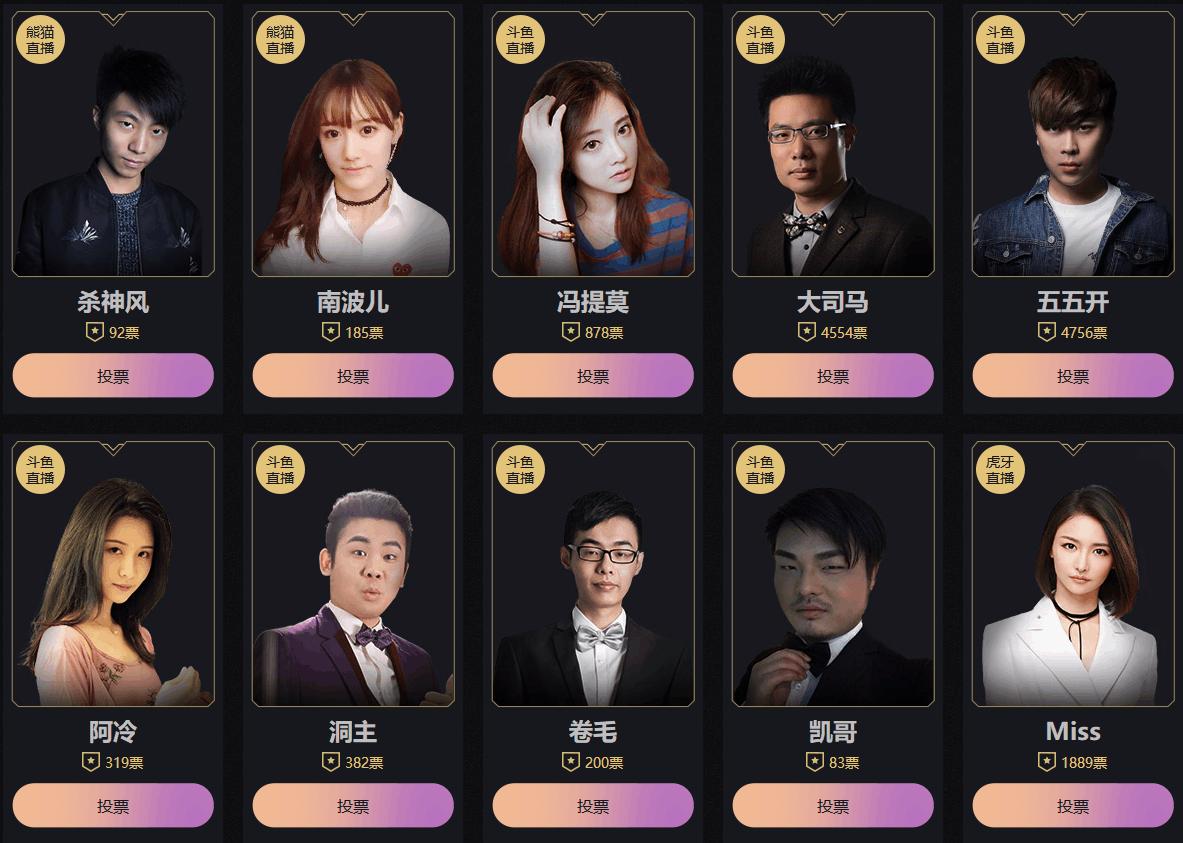Click the star shield icon next to 878票
This screenshot has width=1183, height=843.
click(570, 331)
